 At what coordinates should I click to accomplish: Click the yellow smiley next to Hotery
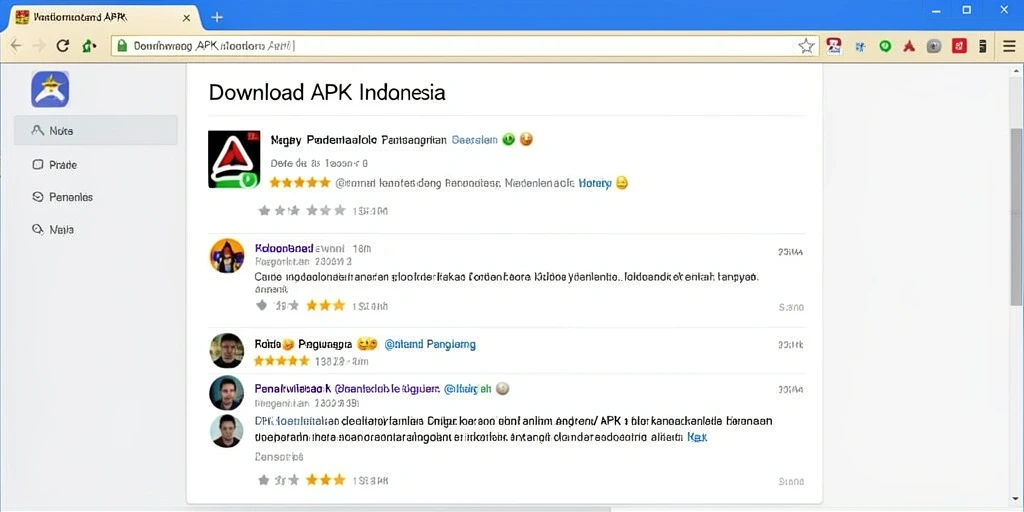click(622, 184)
